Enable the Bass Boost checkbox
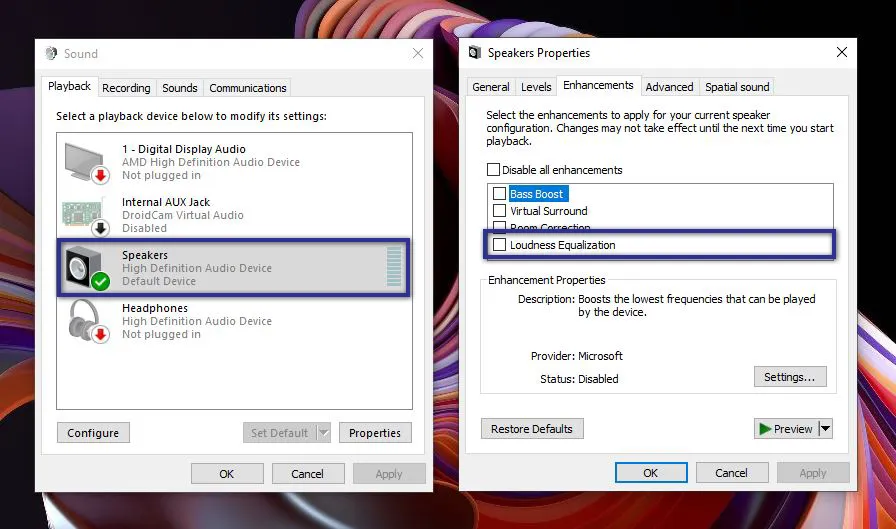 pos(499,194)
